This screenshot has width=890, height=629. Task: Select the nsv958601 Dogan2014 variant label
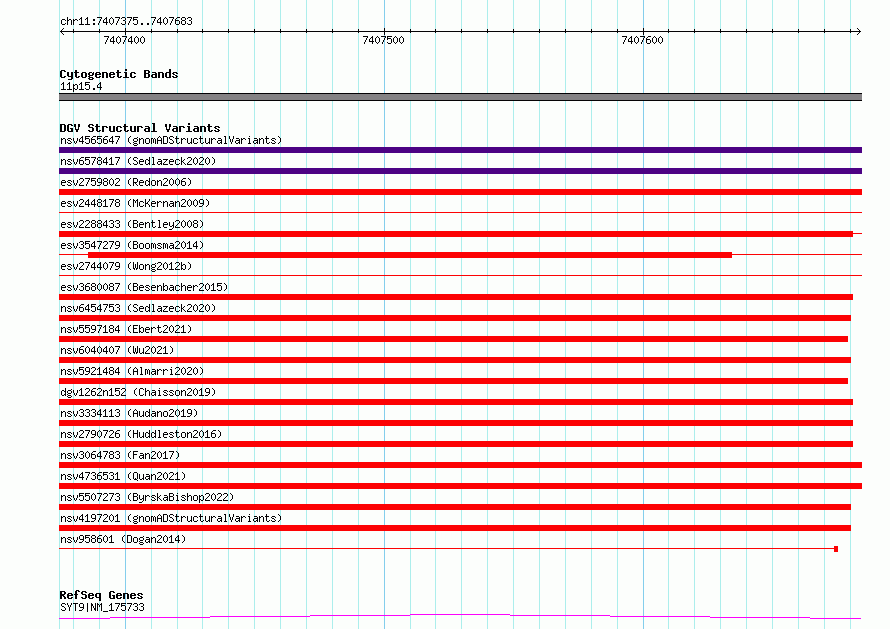click(123, 539)
